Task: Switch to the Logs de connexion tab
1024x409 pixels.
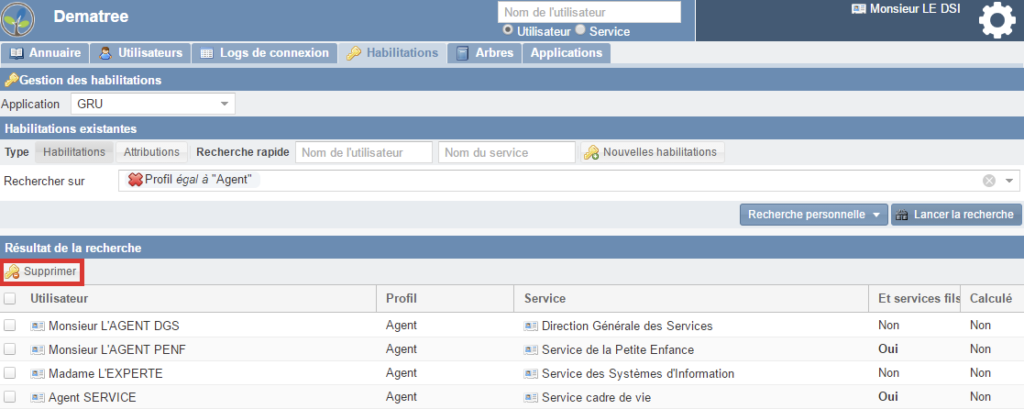Action: pyautogui.click(x=264, y=53)
